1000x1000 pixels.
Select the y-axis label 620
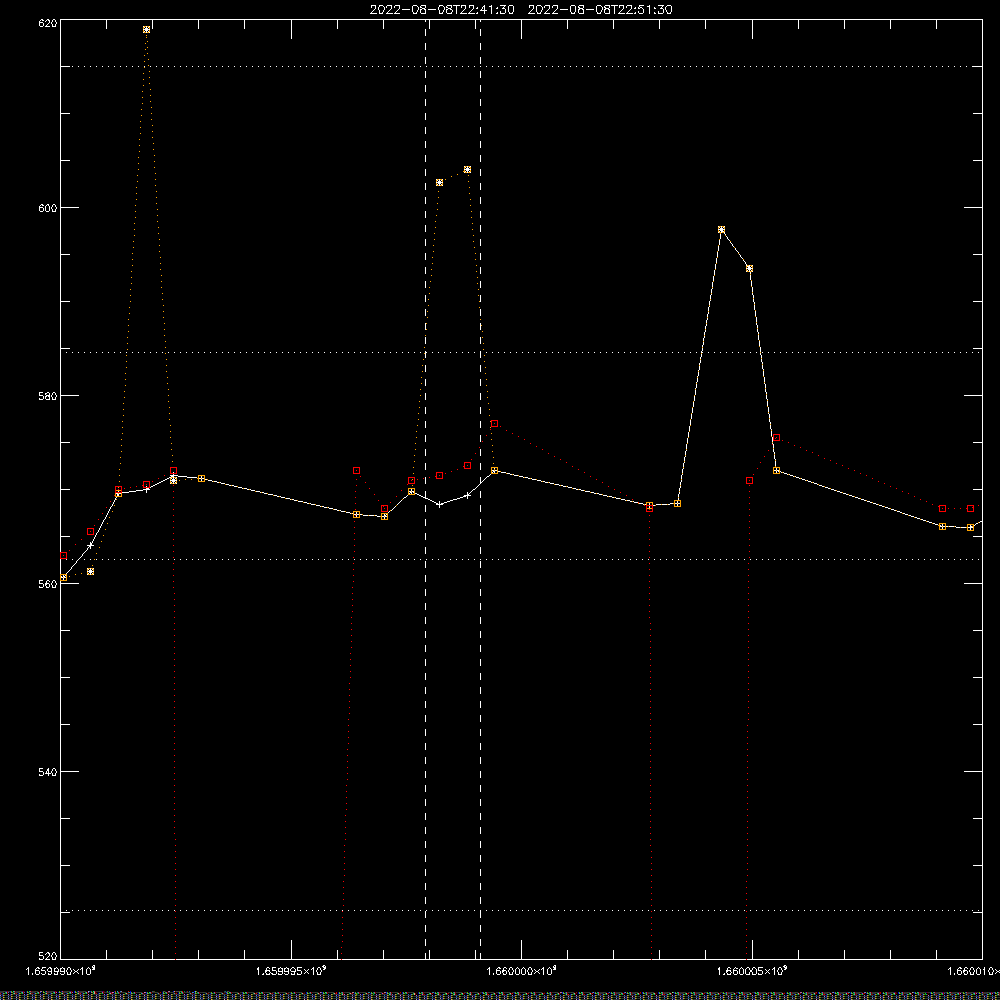click(x=48, y=23)
